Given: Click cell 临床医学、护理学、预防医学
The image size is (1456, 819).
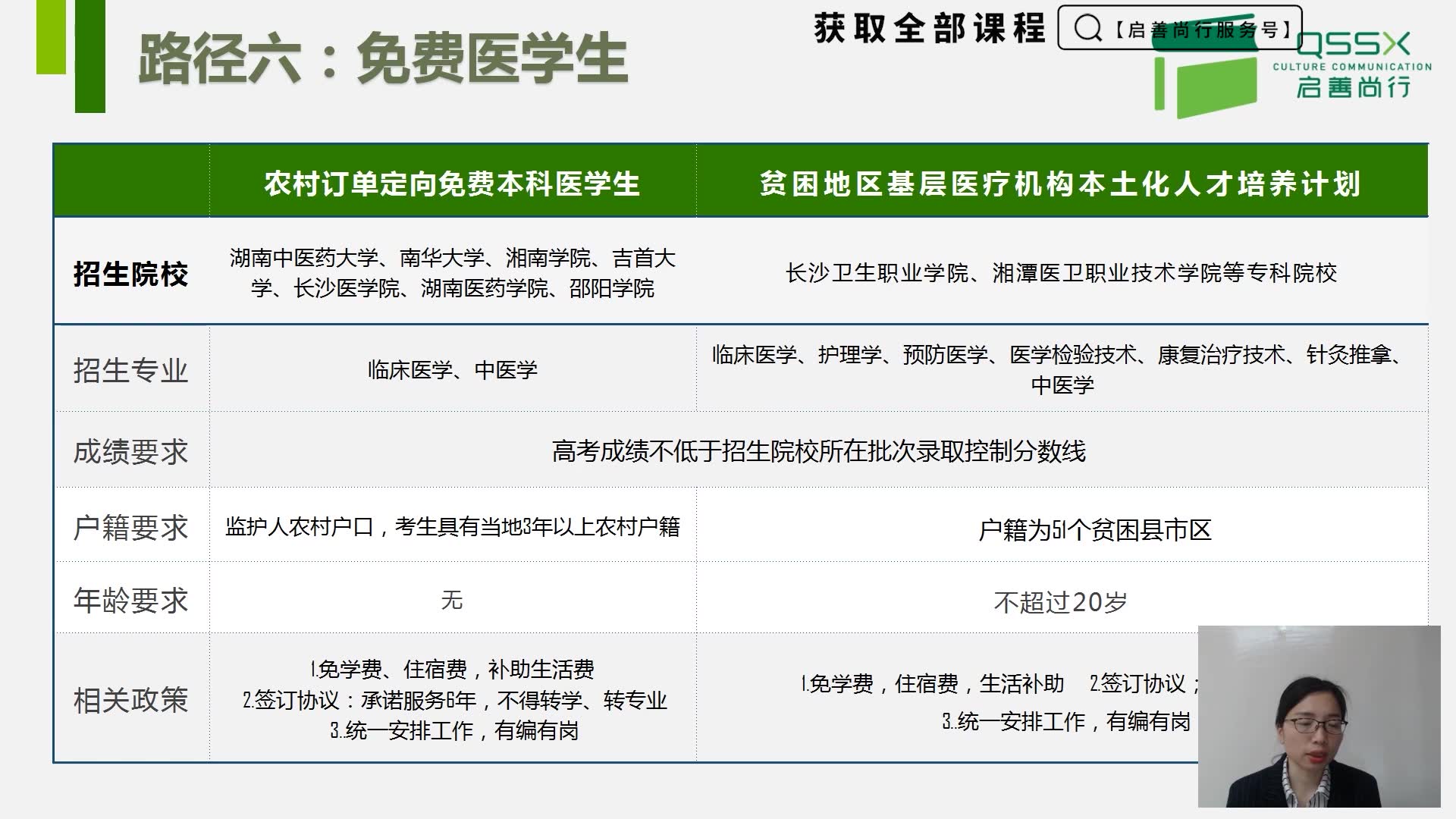Looking at the screenshot, I should point(1061,369).
